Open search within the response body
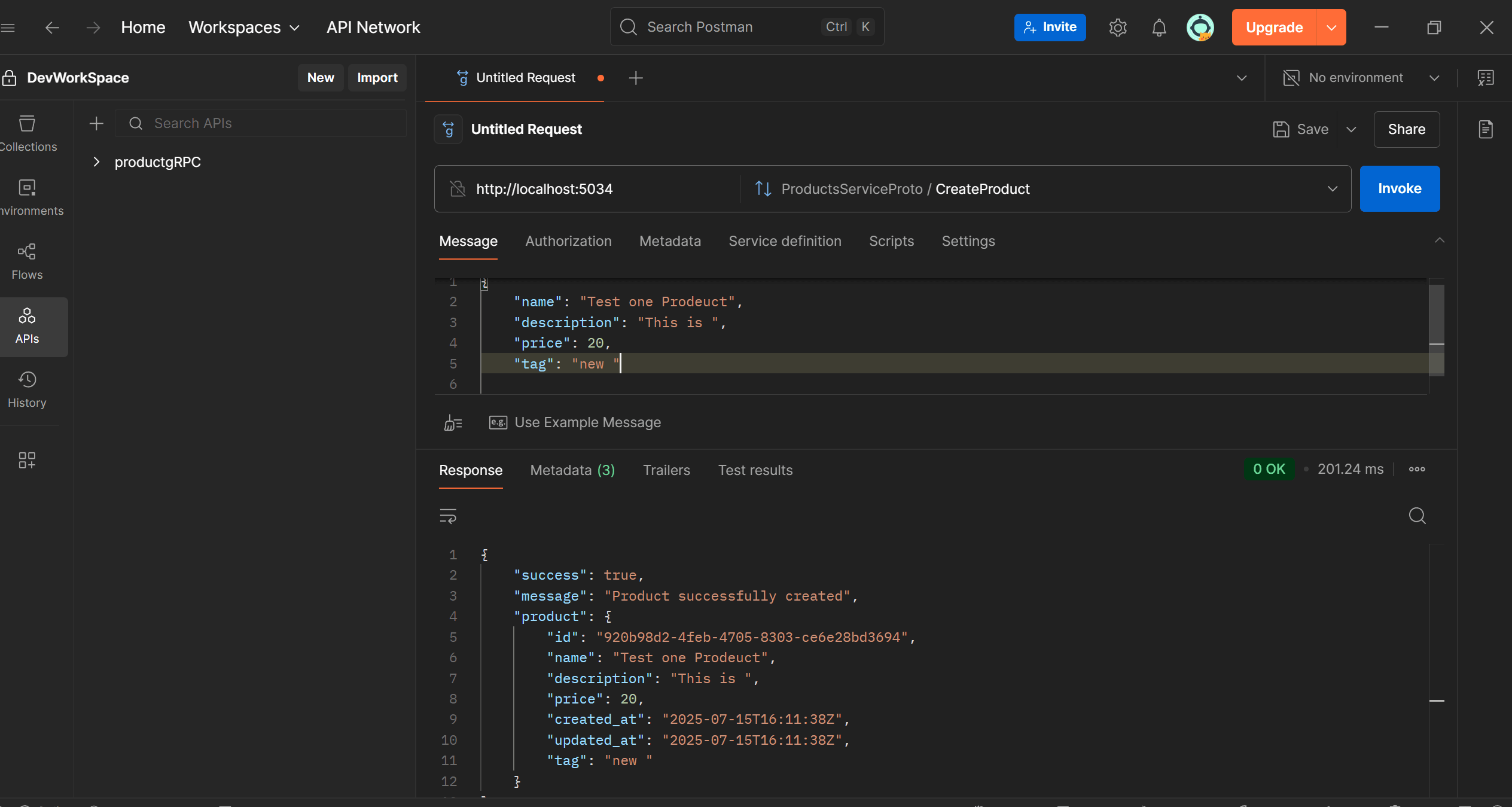The height and width of the screenshot is (807, 1512). (x=1417, y=515)
